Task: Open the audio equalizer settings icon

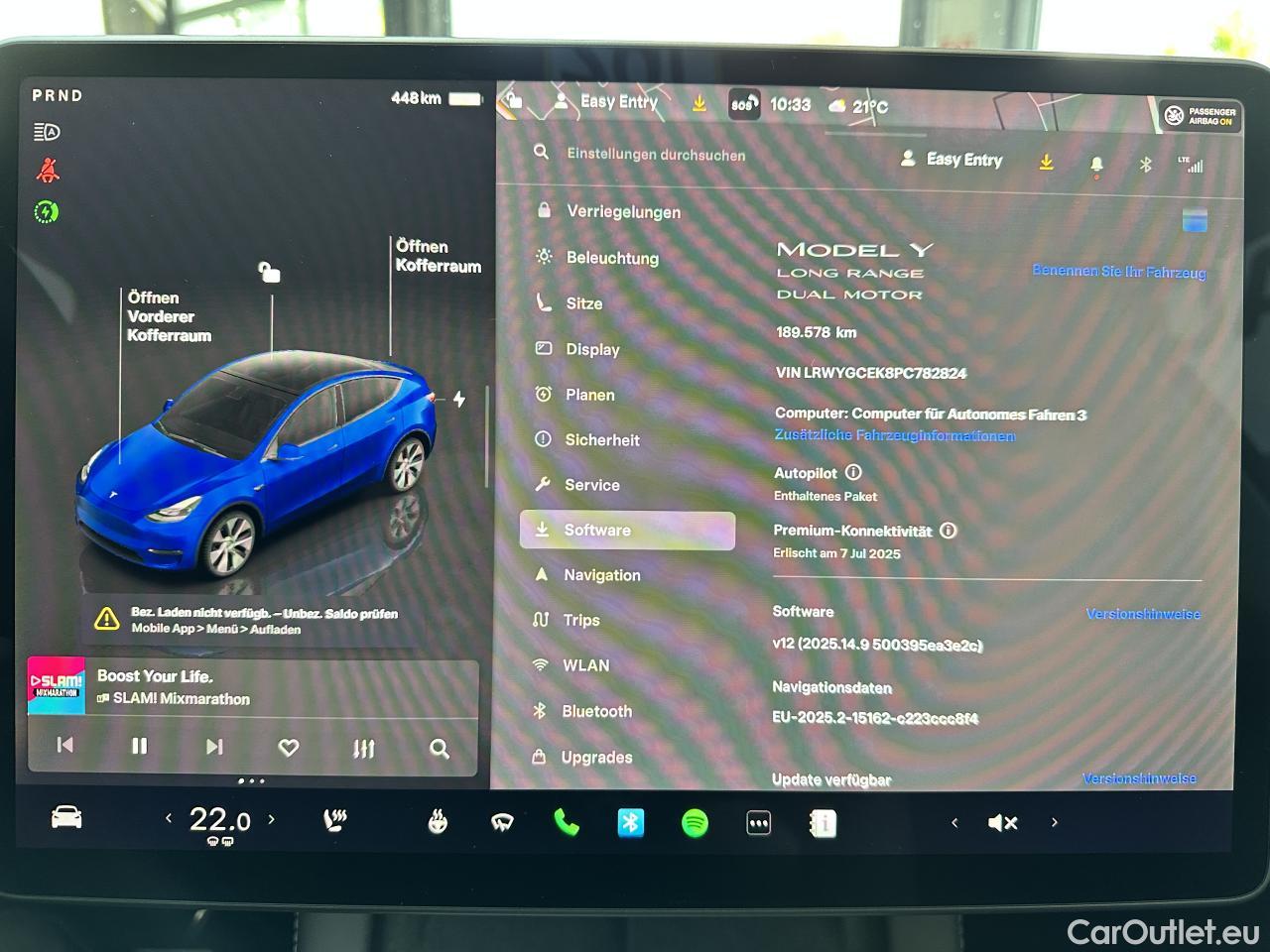Action: point(364,749)
